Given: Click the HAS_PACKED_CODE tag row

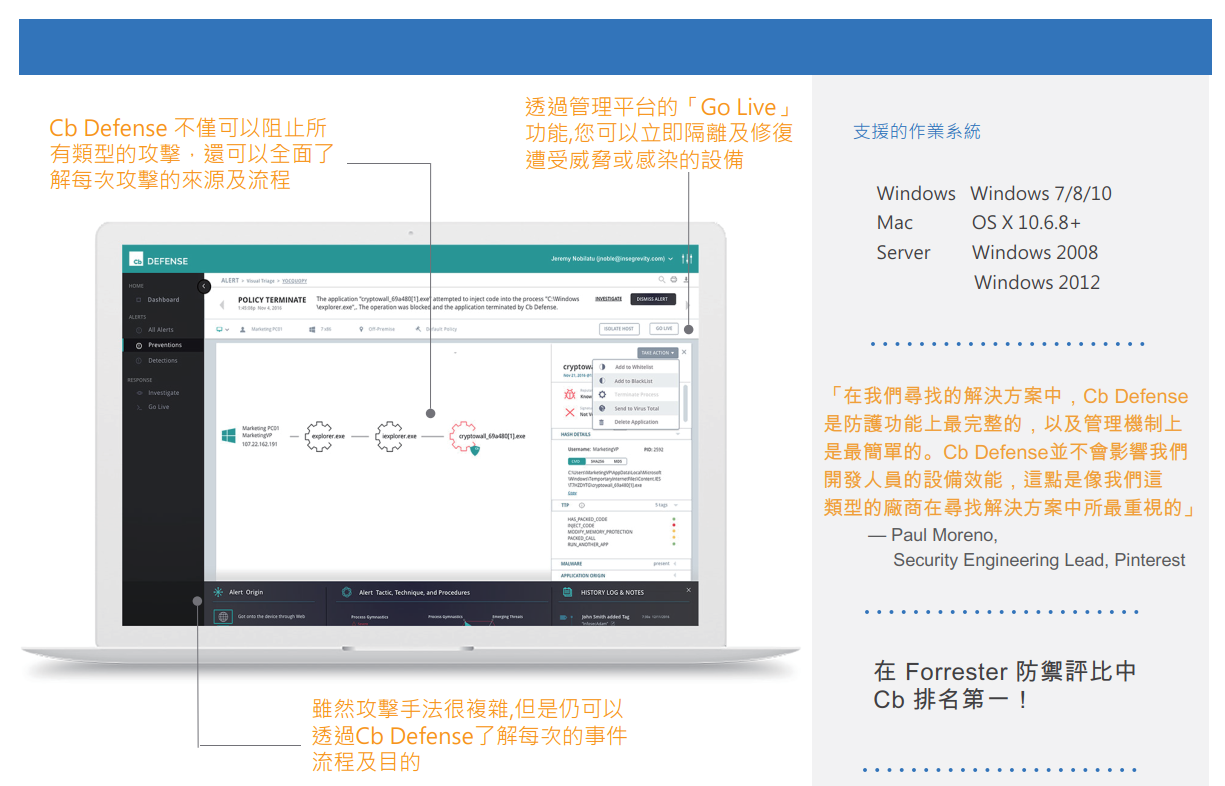Looking at the screenshot, I should [x=621, y=519].
